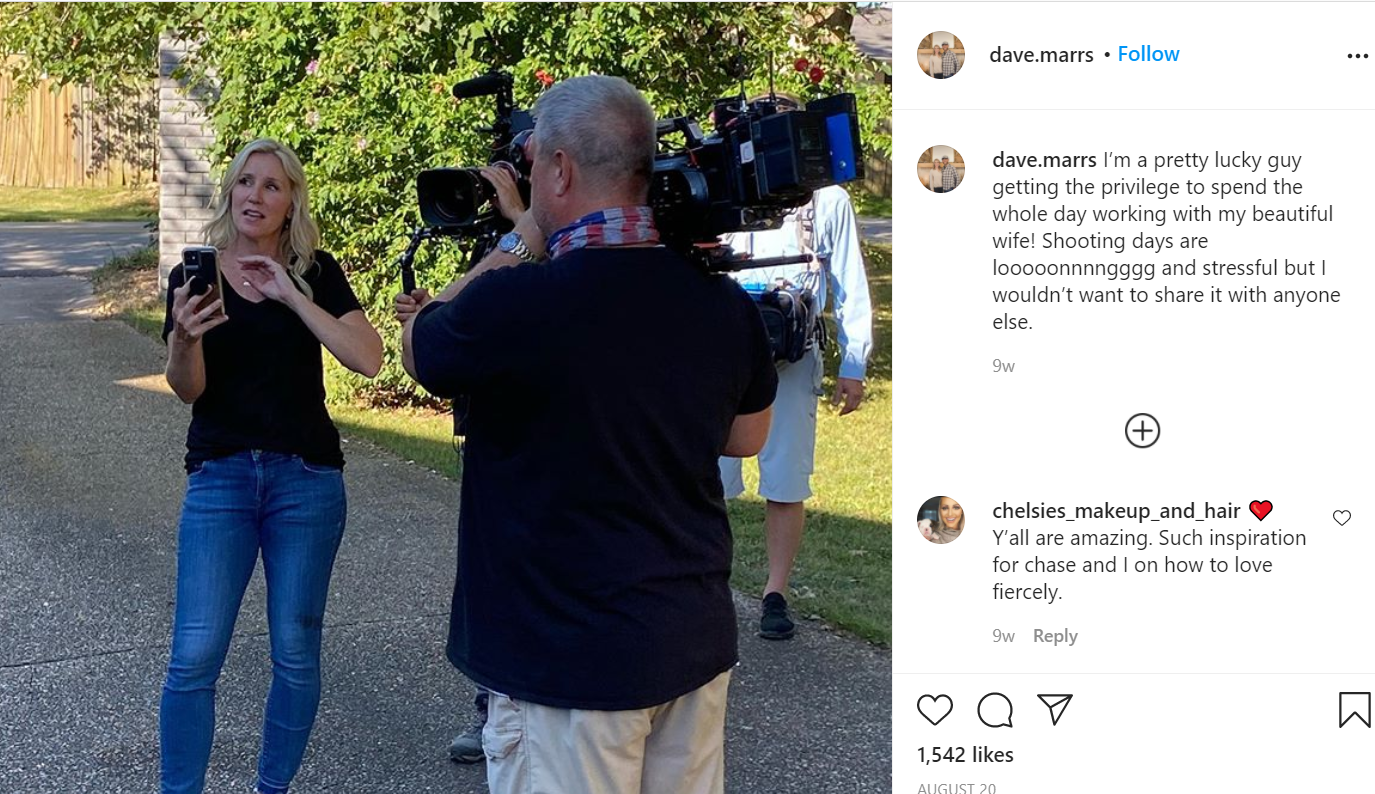View the 1,542 likes list
The height and width of the screenshot is (794, 1375).
[965, 755]
